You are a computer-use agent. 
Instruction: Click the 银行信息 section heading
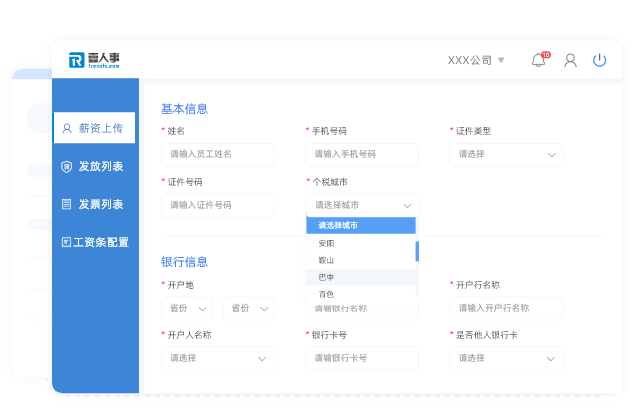point(184,262)
